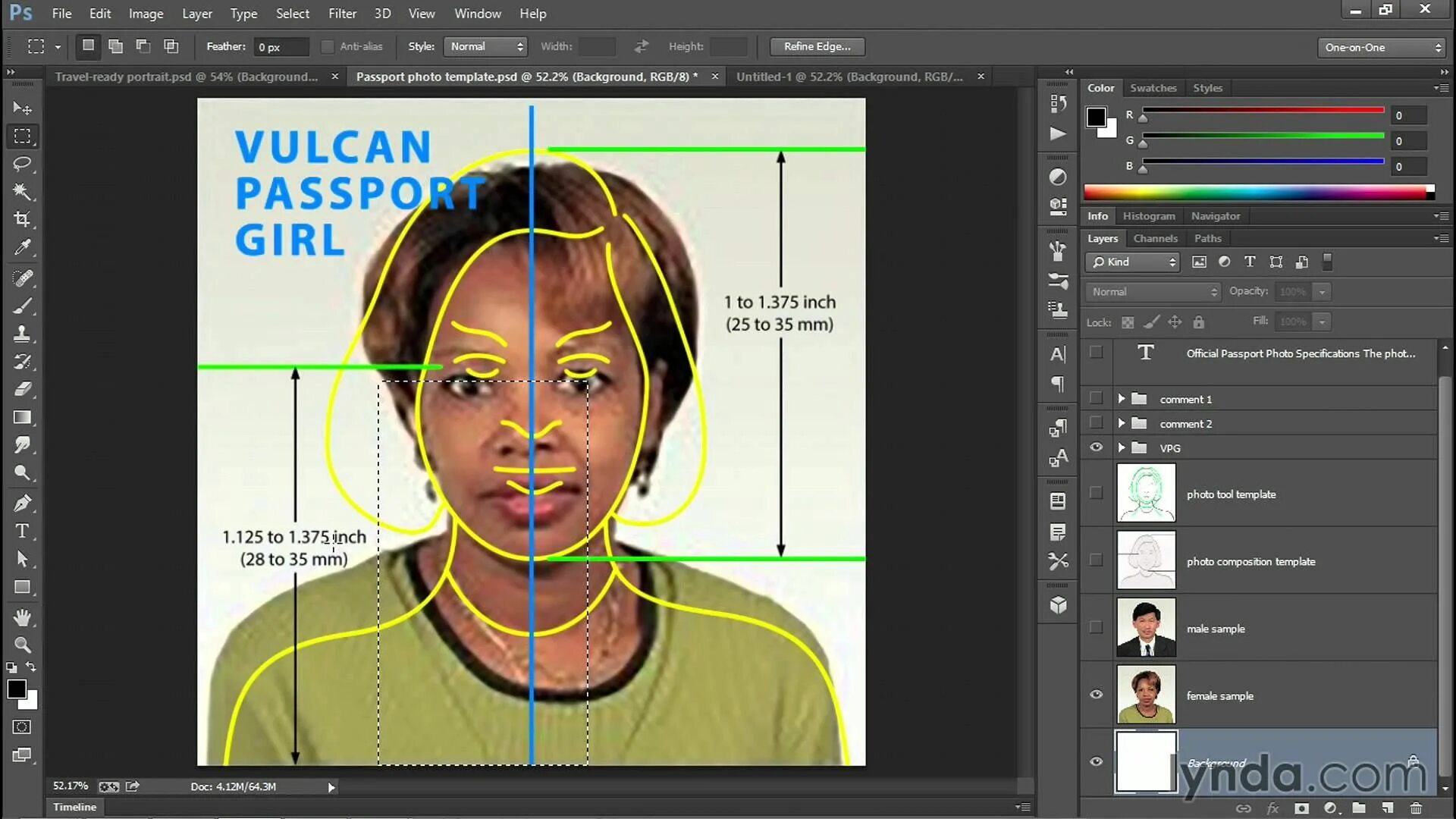Viewport: 1456px width, 819px height.
Task: Select the Clone Stamp tool
Action: coord(22,334)
